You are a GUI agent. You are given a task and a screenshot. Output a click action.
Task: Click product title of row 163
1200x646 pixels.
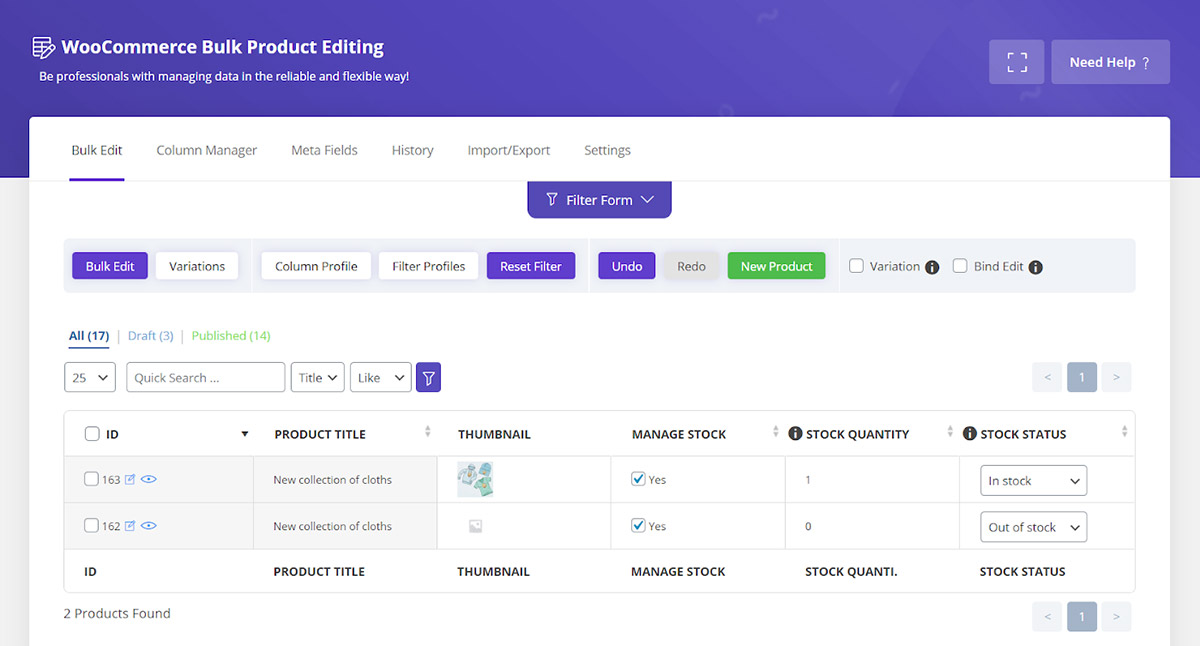(x=332, y=480)
